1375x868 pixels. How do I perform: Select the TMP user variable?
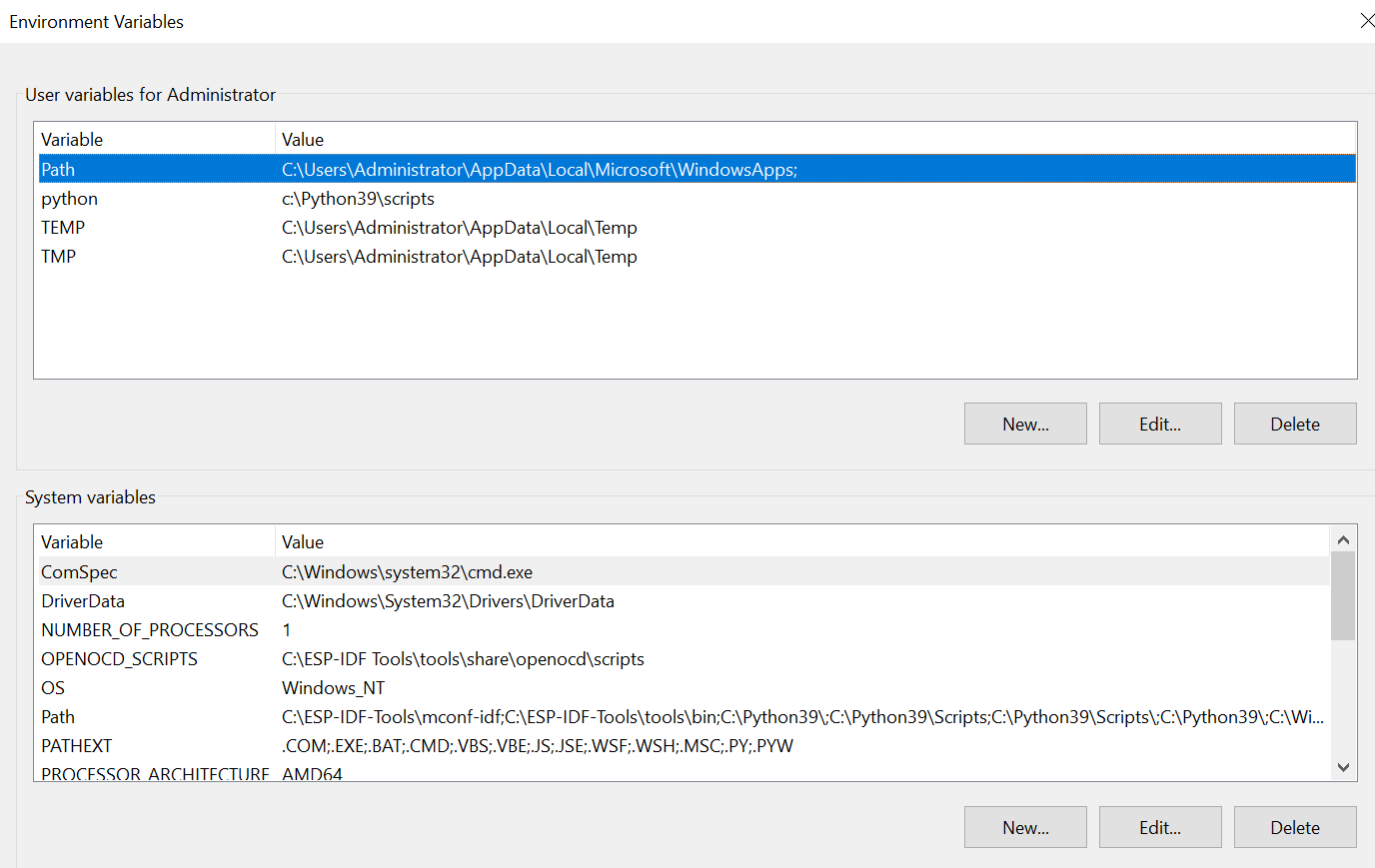tap(150, 256)
